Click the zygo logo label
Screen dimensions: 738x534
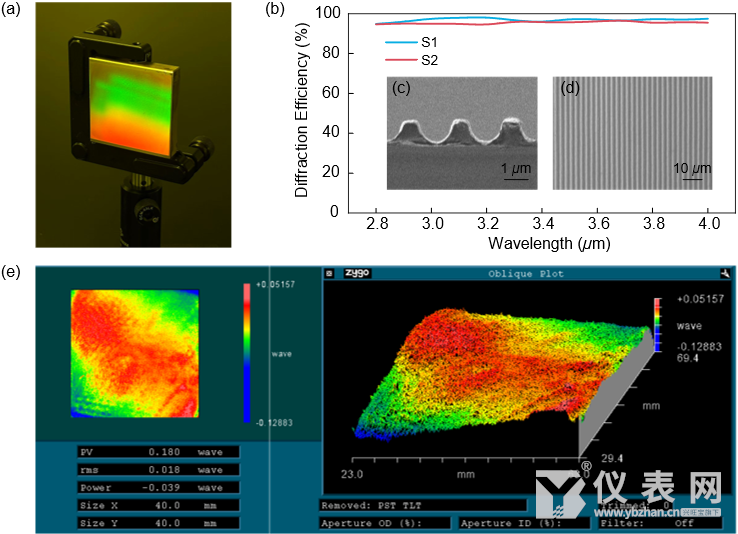(357, 272)
